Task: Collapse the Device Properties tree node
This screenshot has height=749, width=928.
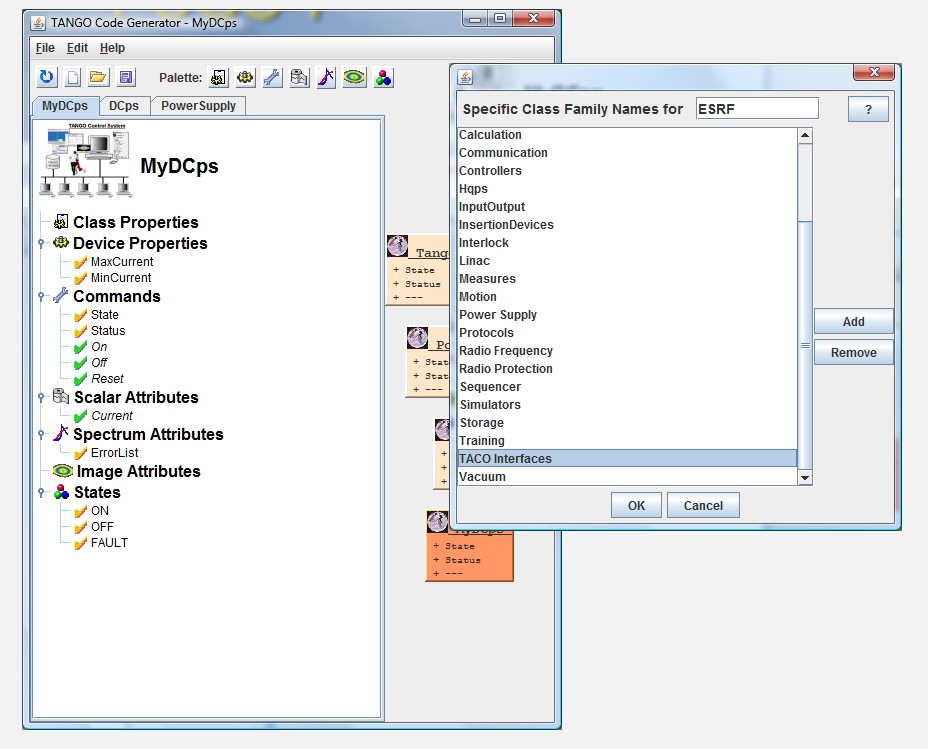Action: (41, 243)
